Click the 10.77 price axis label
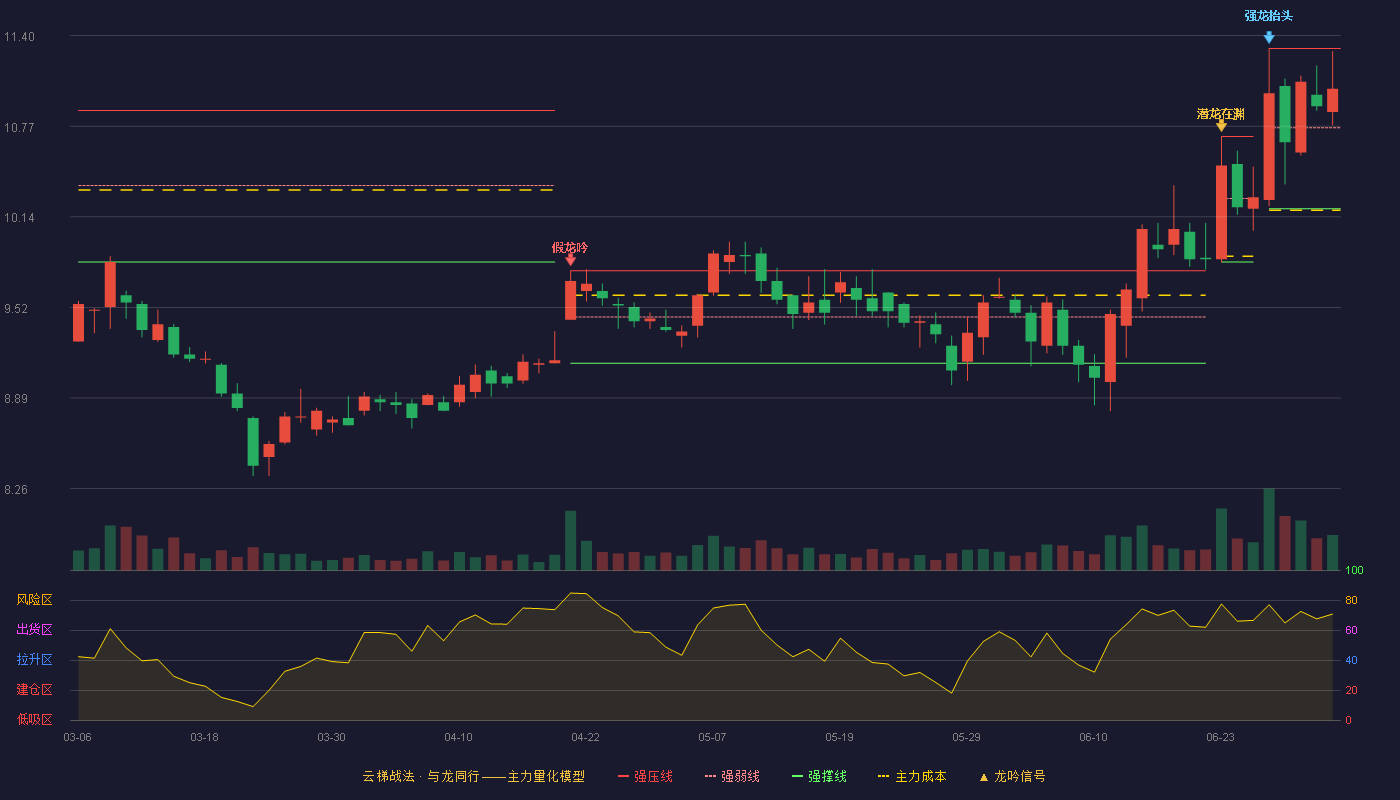The width and height of the screenshot is (1400, 800). pos(19,128)
